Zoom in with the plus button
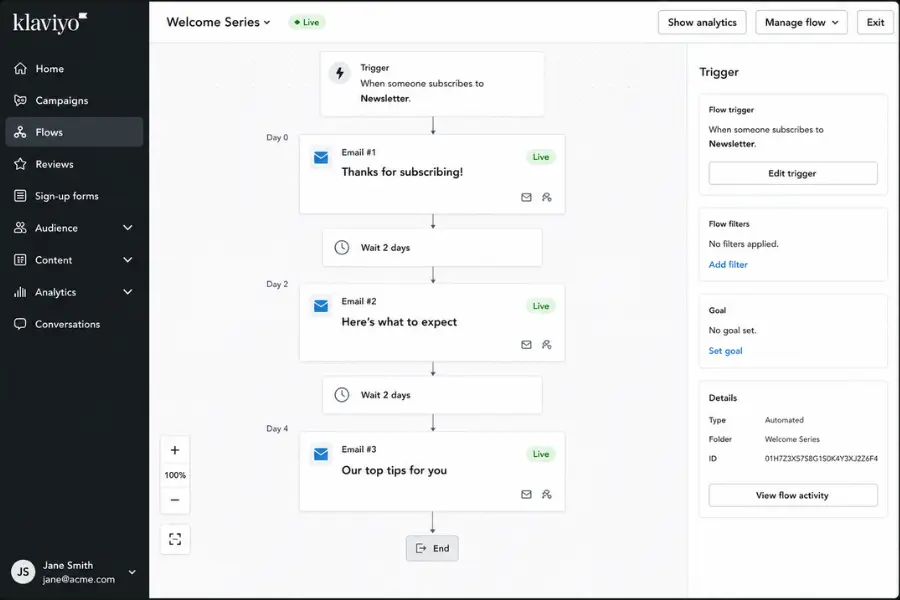 pyautogui.click(x=175, y=450)
